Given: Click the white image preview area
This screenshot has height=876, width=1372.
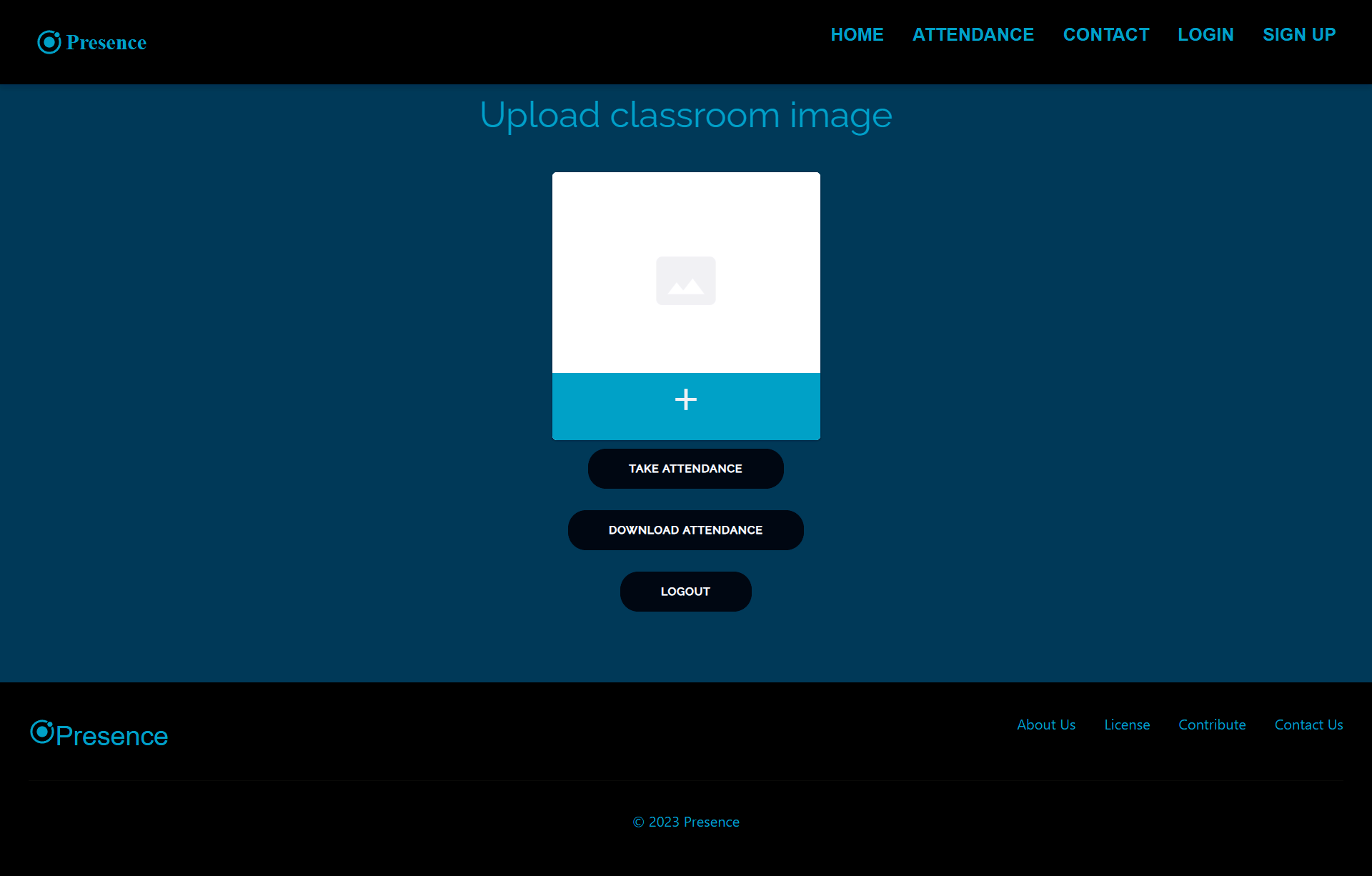Looking at the screenshot, I should (x=686, y=272).
